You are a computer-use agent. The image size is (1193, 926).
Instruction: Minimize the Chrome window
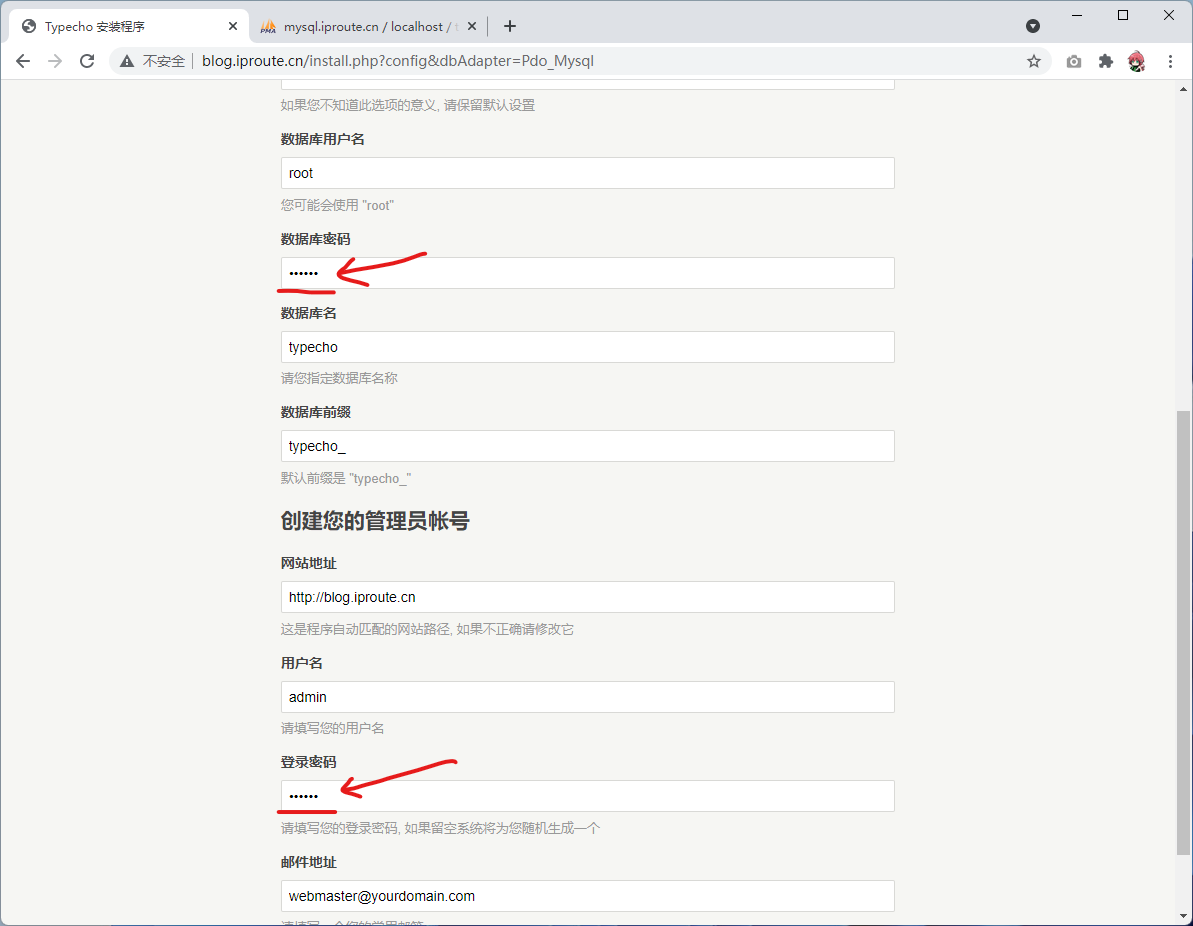click(x=1077, y=15)
